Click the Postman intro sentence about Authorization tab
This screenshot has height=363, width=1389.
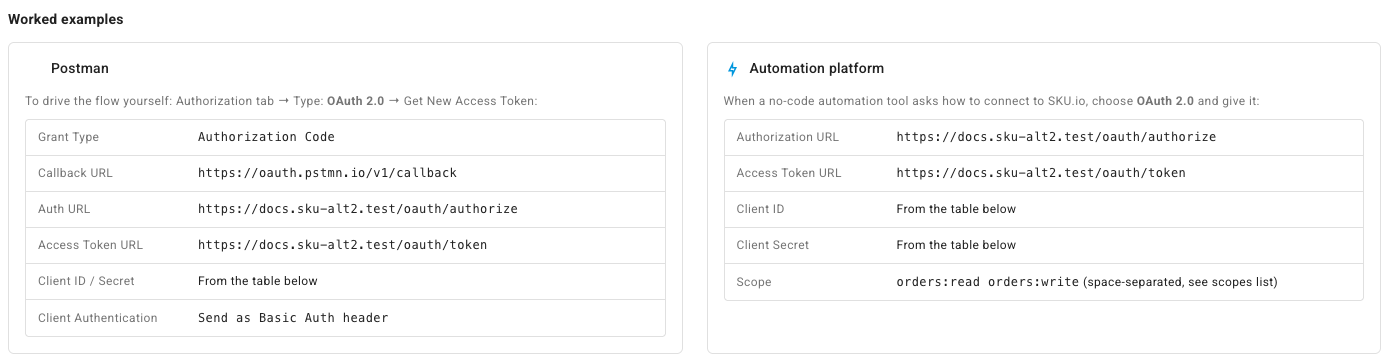281,101
